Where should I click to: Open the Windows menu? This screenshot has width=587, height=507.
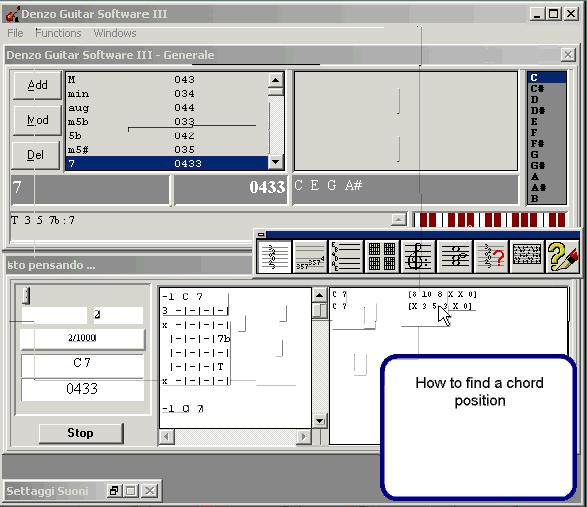coord(115,33)
